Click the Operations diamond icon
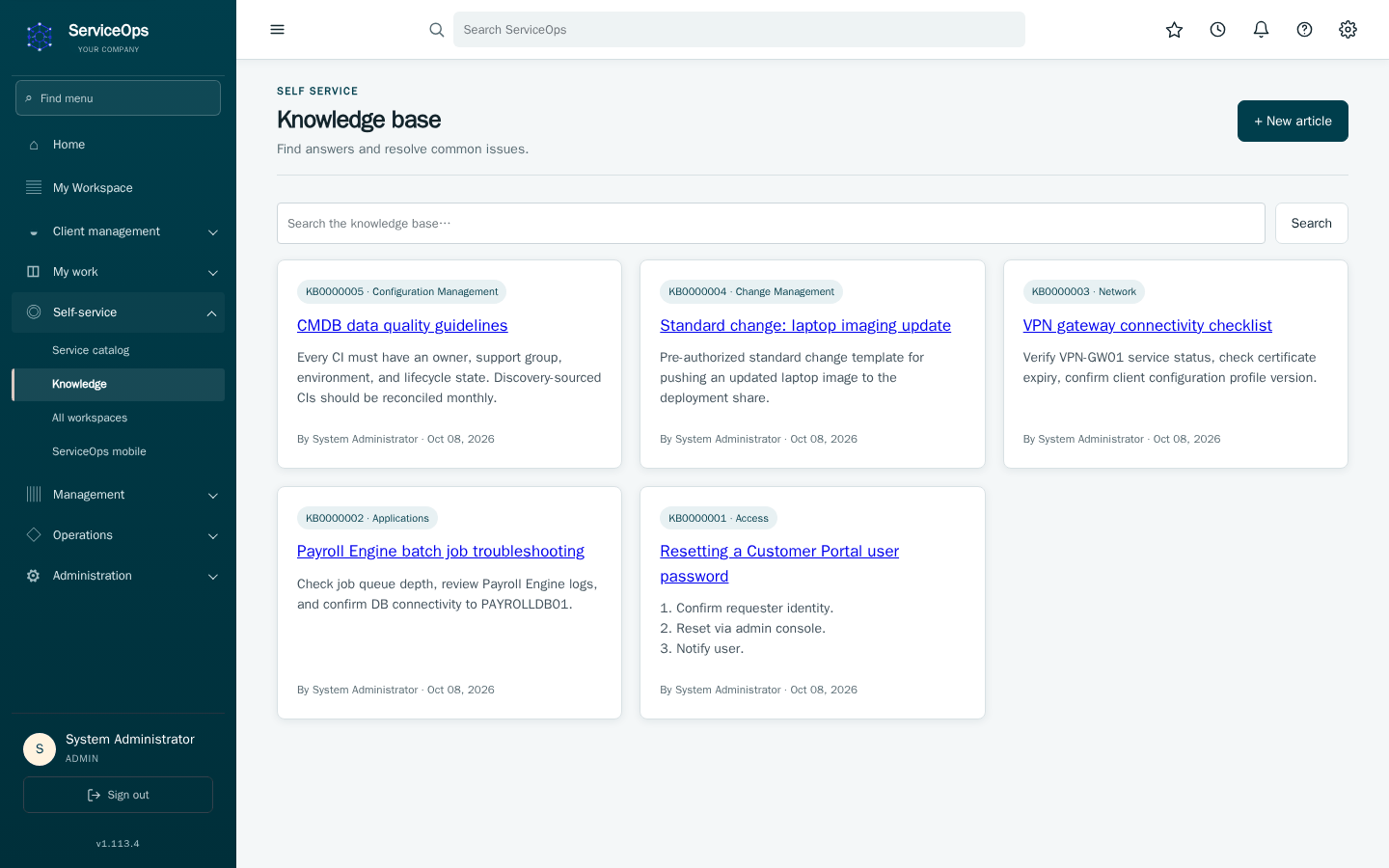Image resolution: width=1389 pixels, height=868 pixels. [x=34, y=535]
